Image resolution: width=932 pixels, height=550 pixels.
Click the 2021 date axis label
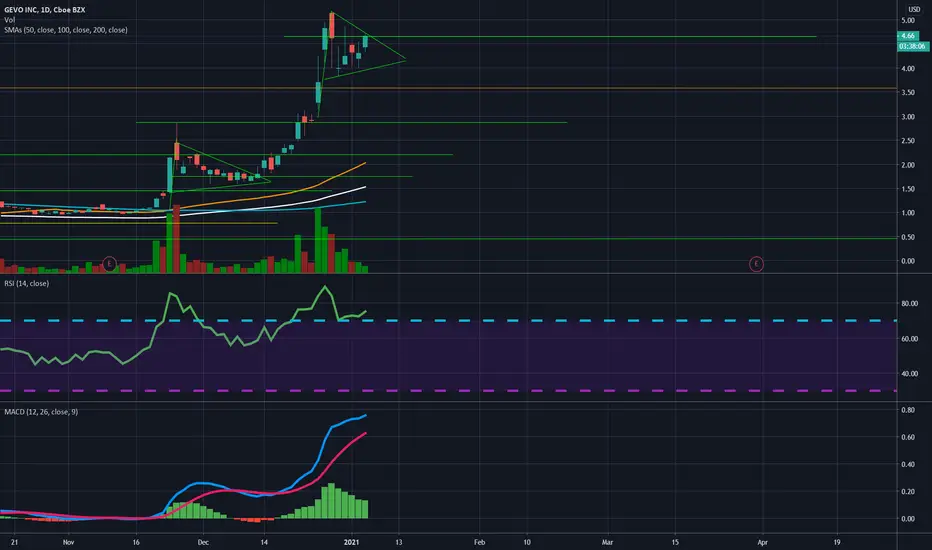352,542
